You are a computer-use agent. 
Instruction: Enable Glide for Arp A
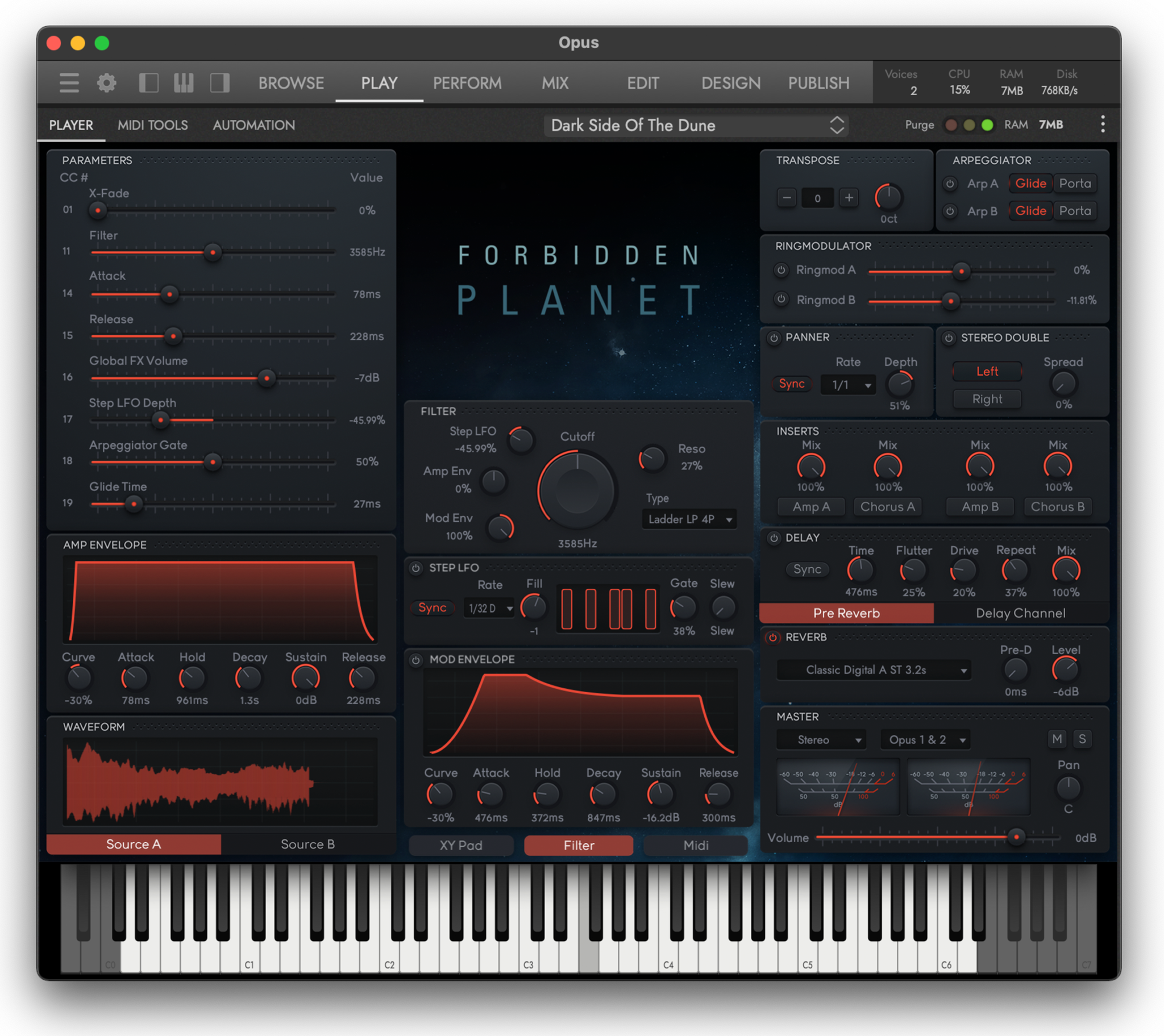click(1030, 184)
